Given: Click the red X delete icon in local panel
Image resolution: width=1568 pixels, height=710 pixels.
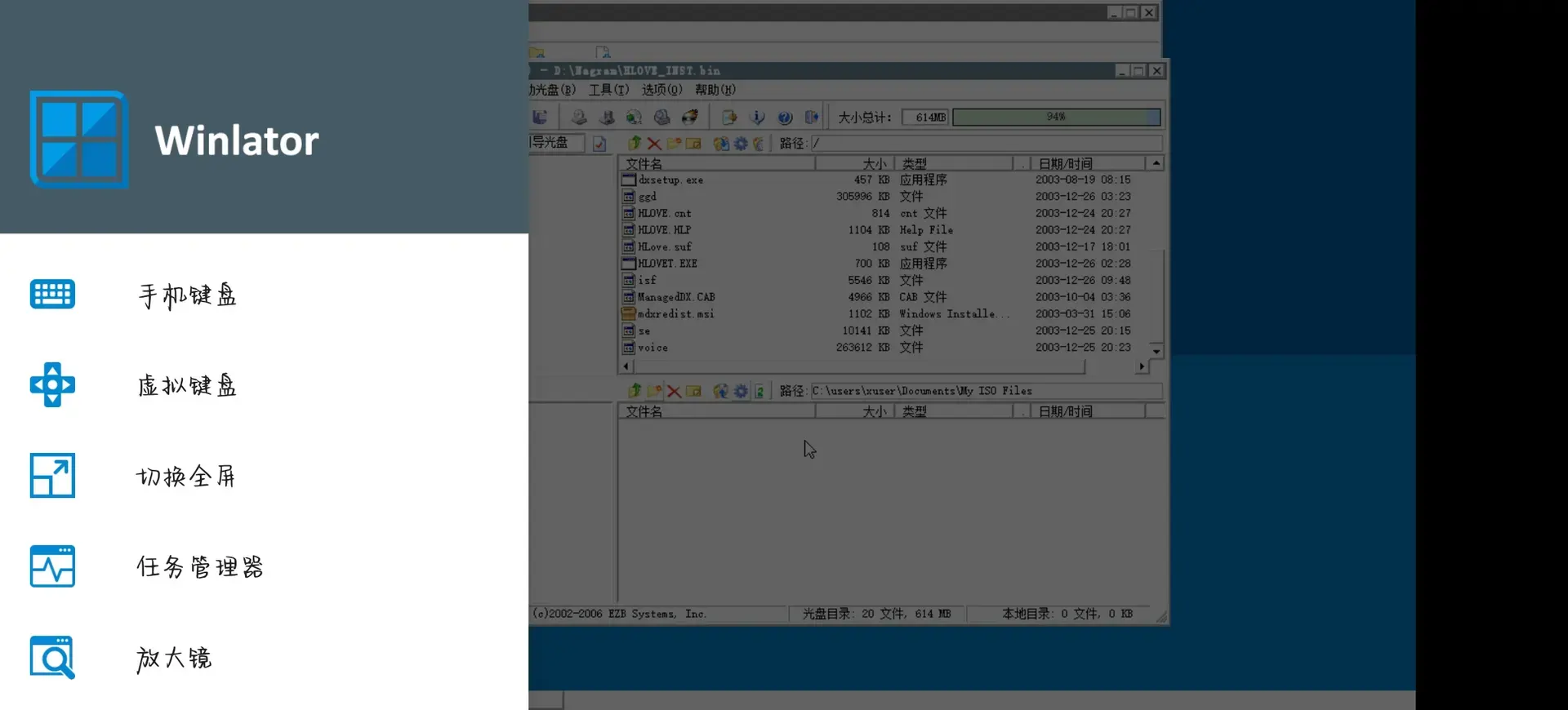Looking at the screenshot, I should [674, 392].
